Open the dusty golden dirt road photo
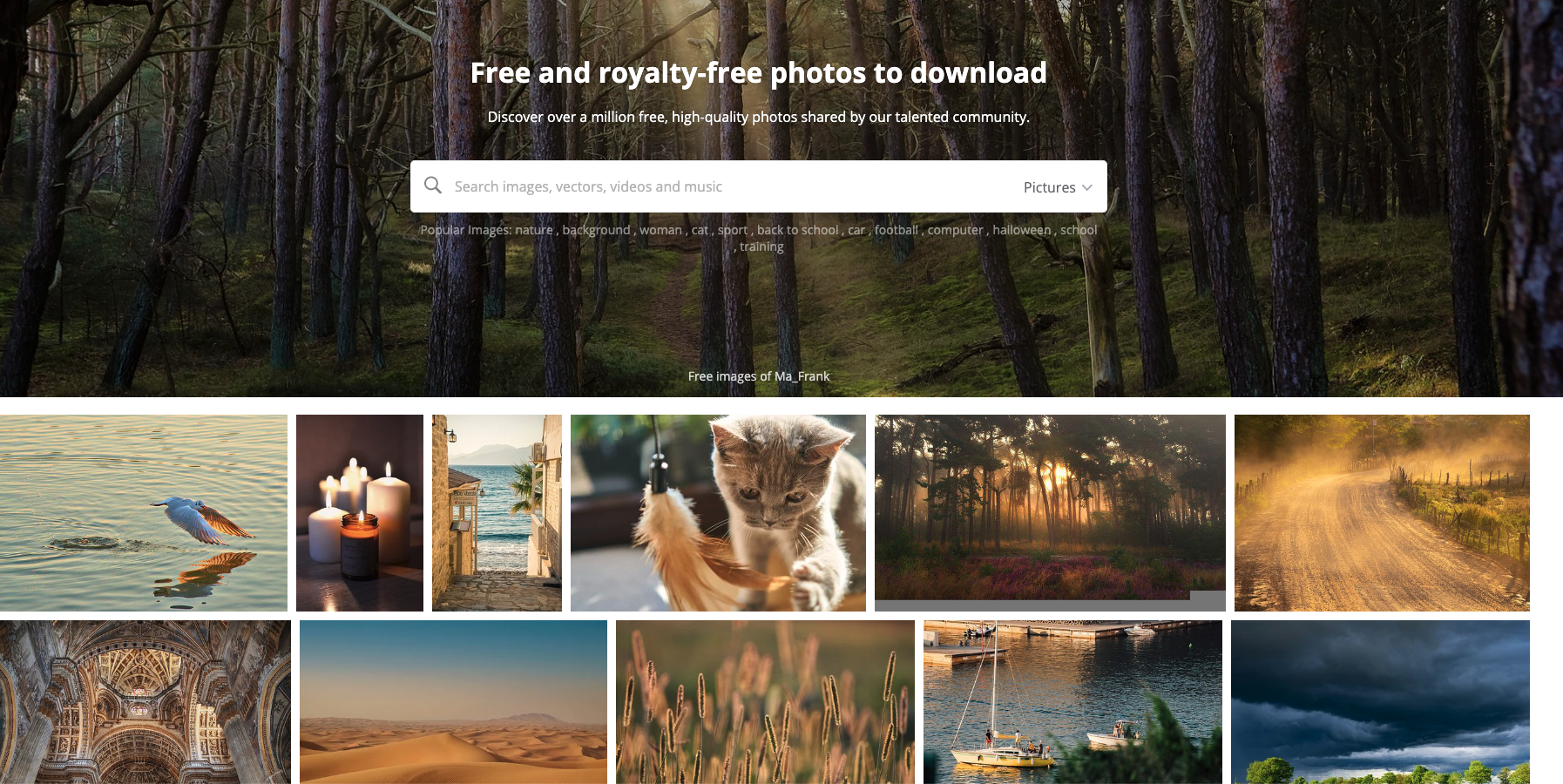The height and width of the screenshot is (784, 1563). [1382, 513]
